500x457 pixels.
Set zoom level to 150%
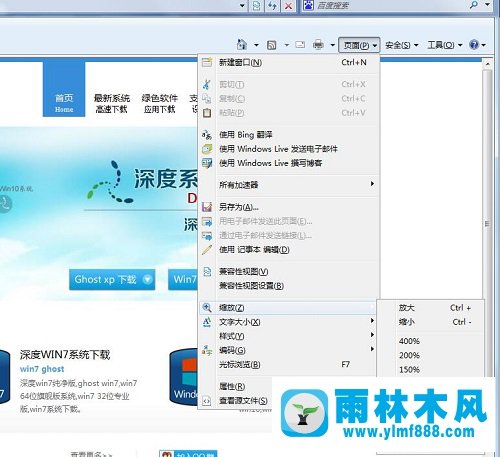tap(430, 370)
